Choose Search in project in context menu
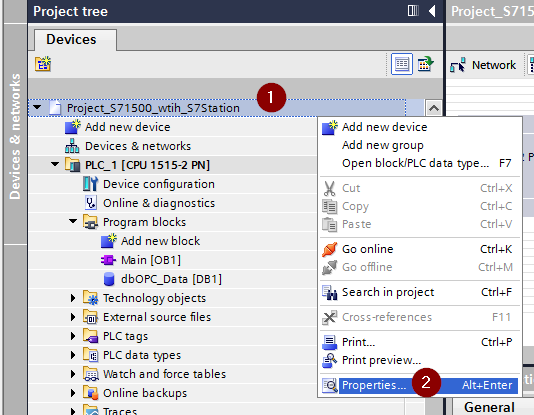534x415 pixels. [x=420, y=292]
